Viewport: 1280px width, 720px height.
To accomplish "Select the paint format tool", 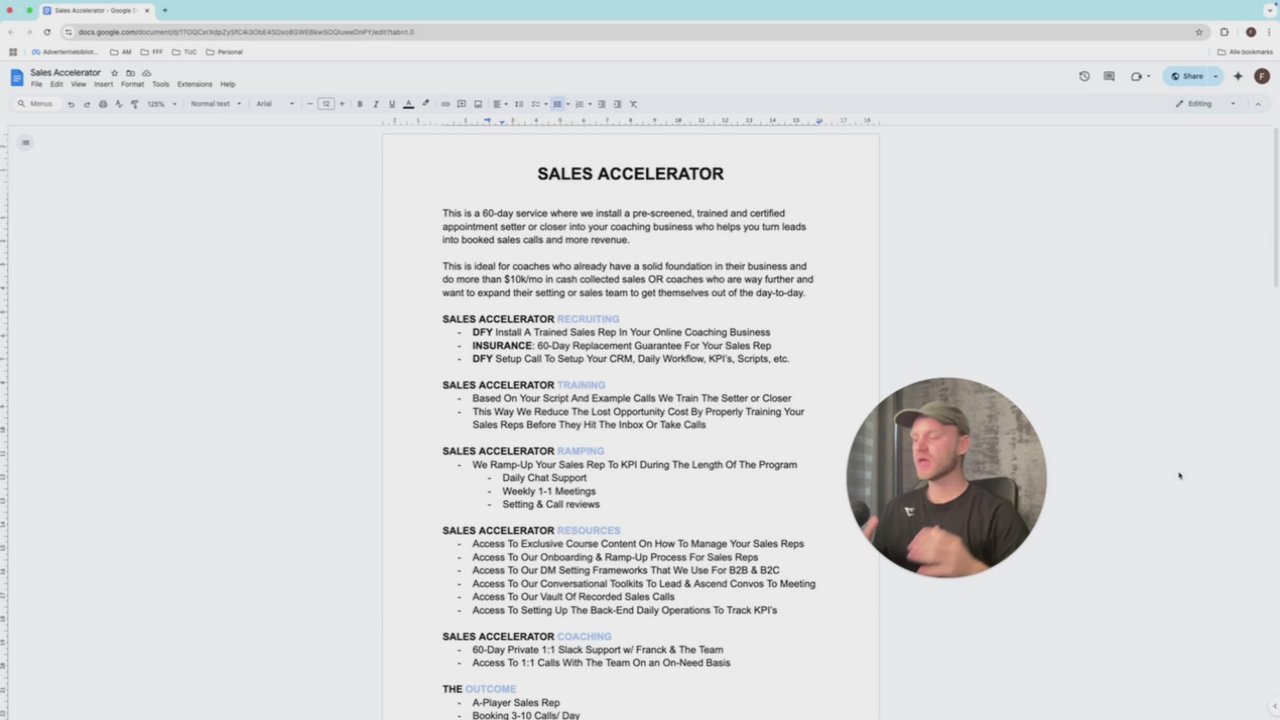I will [135, 104].
